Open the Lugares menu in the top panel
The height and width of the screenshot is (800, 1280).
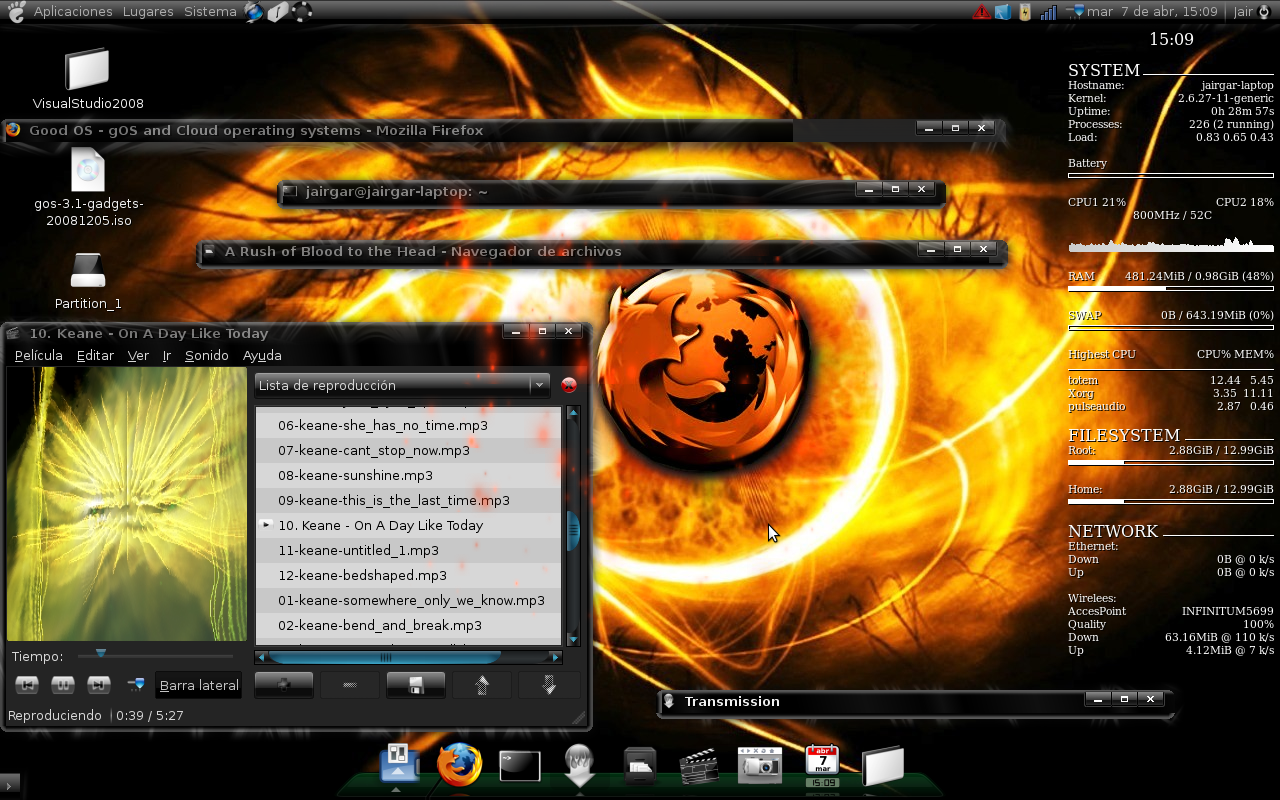(x=148, y=12)
